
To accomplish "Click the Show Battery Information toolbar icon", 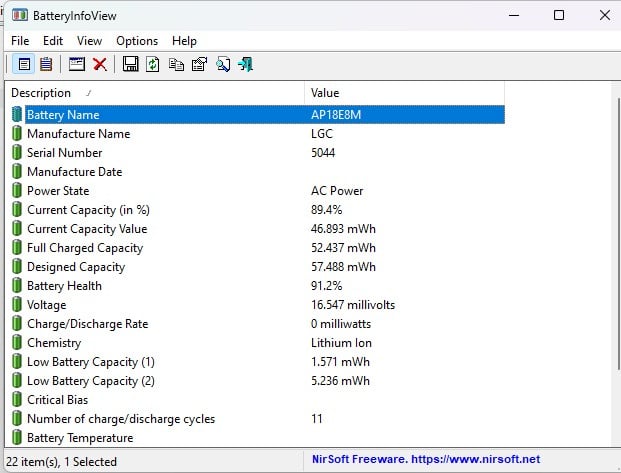I will pyautogui.click(x=24, y=64).
